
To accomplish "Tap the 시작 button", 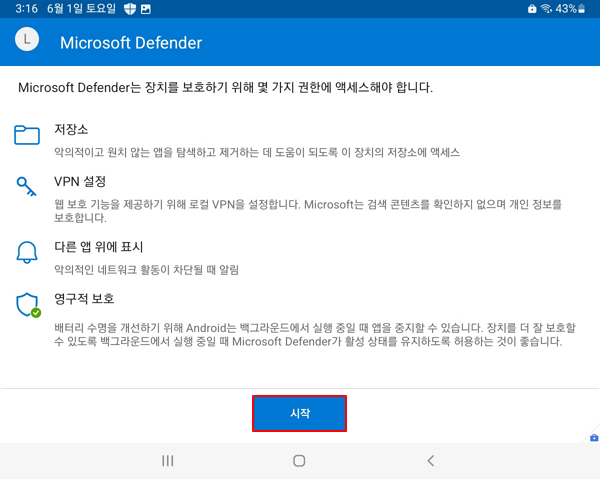I will (x=299, y=413).
